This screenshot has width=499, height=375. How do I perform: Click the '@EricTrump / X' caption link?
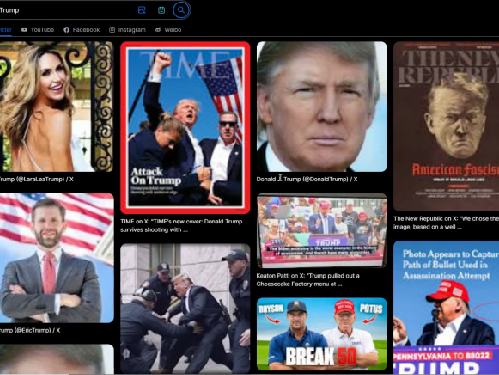point(30,330)
